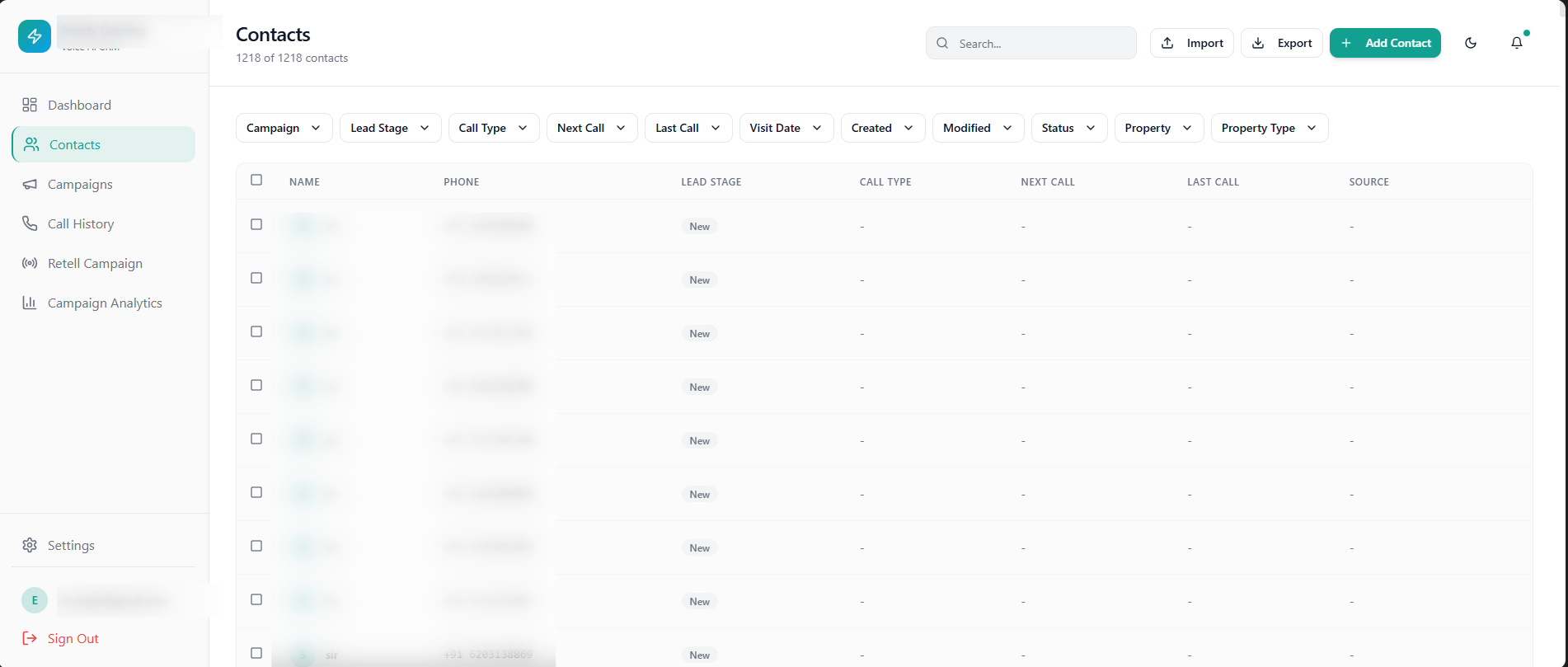
Task: Click the NEXT CALL column header
Action: tap(1048, 181)
